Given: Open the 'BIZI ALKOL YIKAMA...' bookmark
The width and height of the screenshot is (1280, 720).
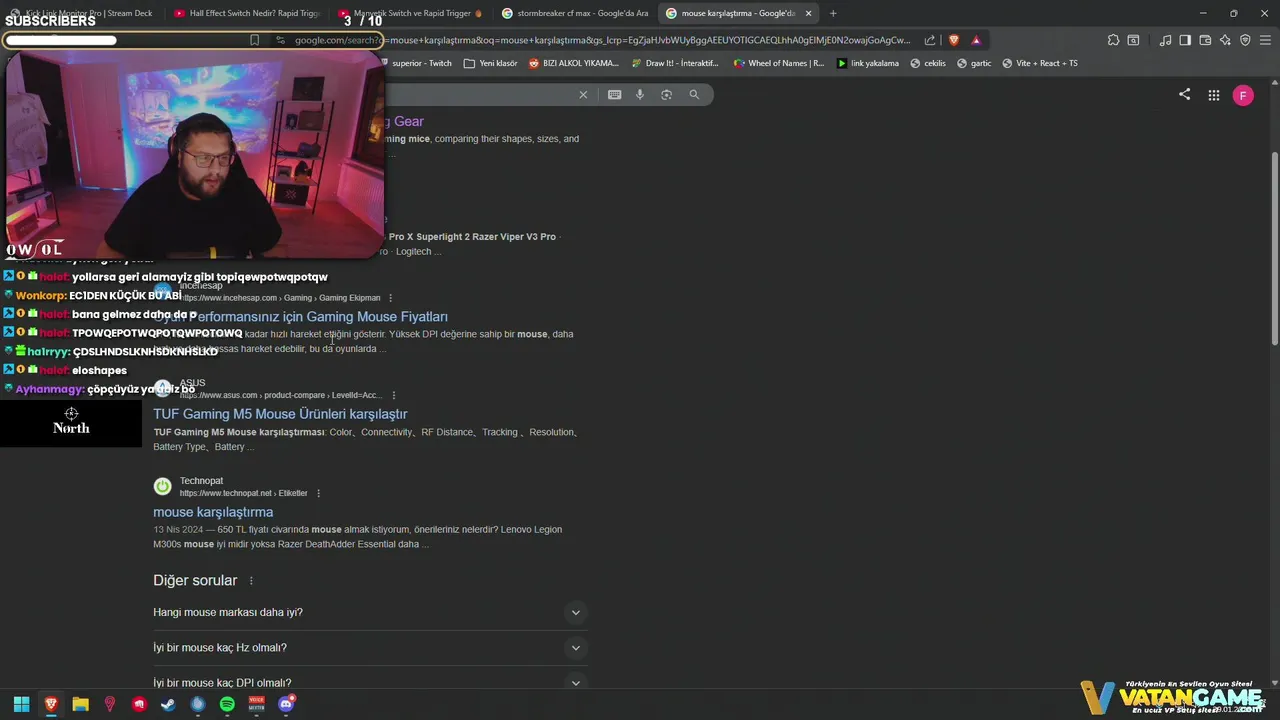Looking at the screenshot, I should [573, 63].
